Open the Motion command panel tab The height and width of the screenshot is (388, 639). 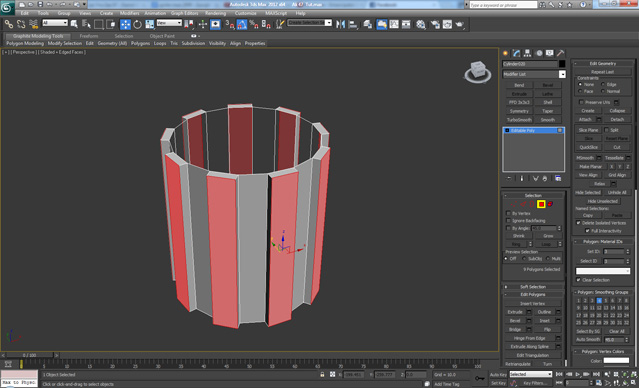[539, 53]
